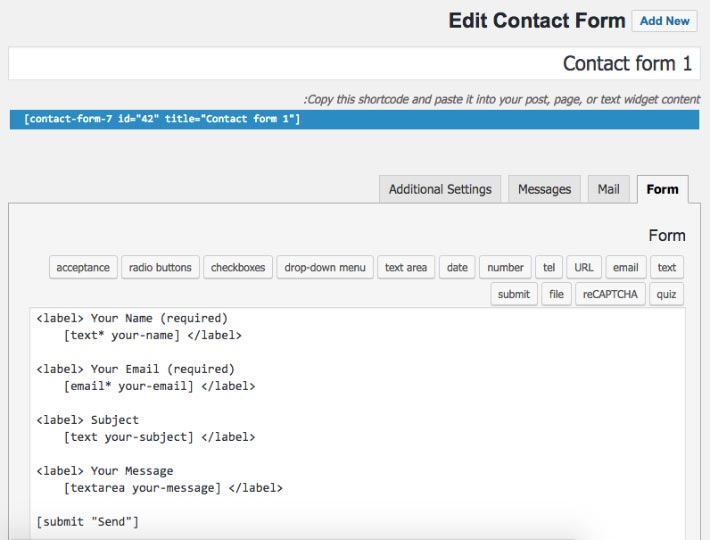The image size is (710, 540).
Task: Click the Add New button
Action: [664, 21]
